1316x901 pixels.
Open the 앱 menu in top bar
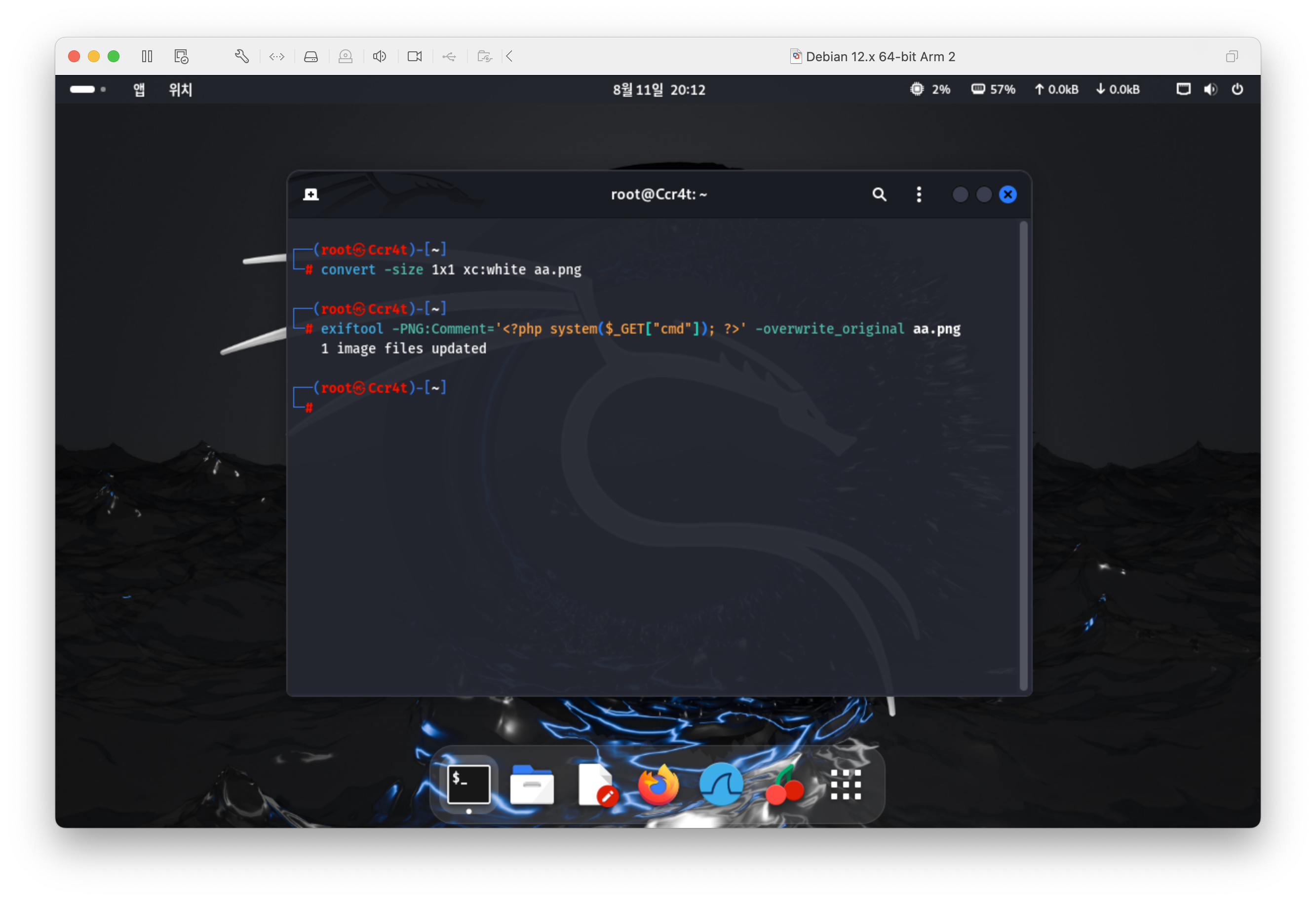(x=139, y=89)
